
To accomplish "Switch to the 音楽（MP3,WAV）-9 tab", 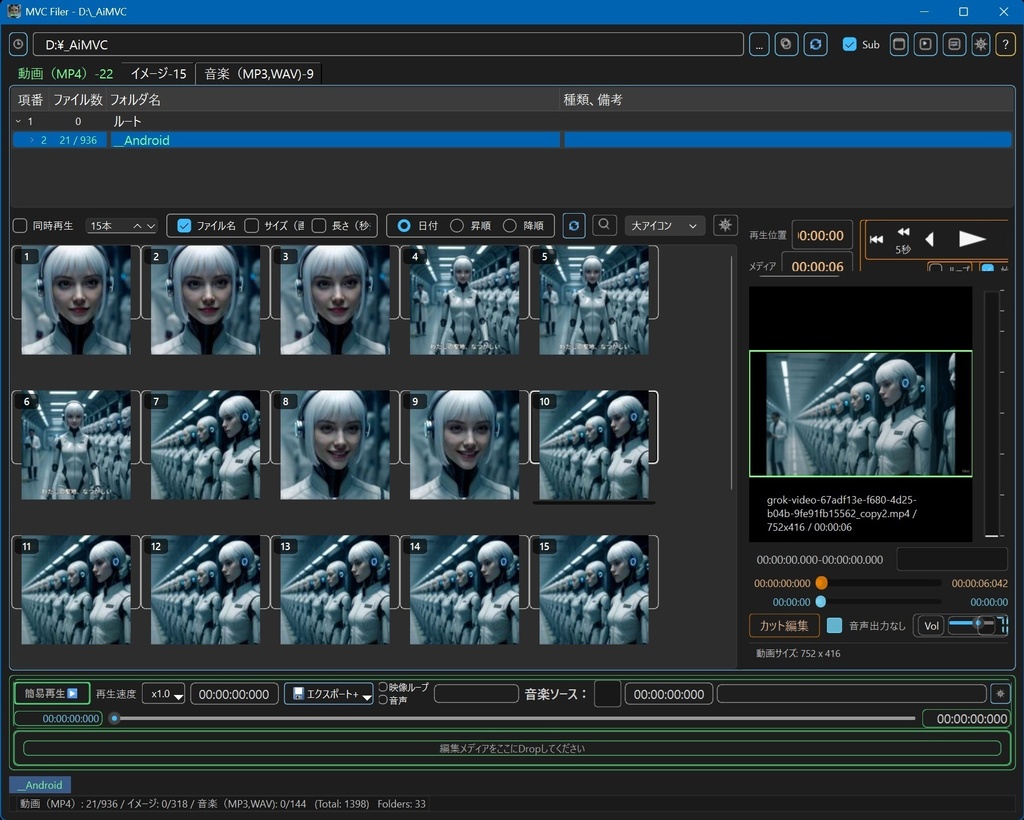I will pos(258,73).
